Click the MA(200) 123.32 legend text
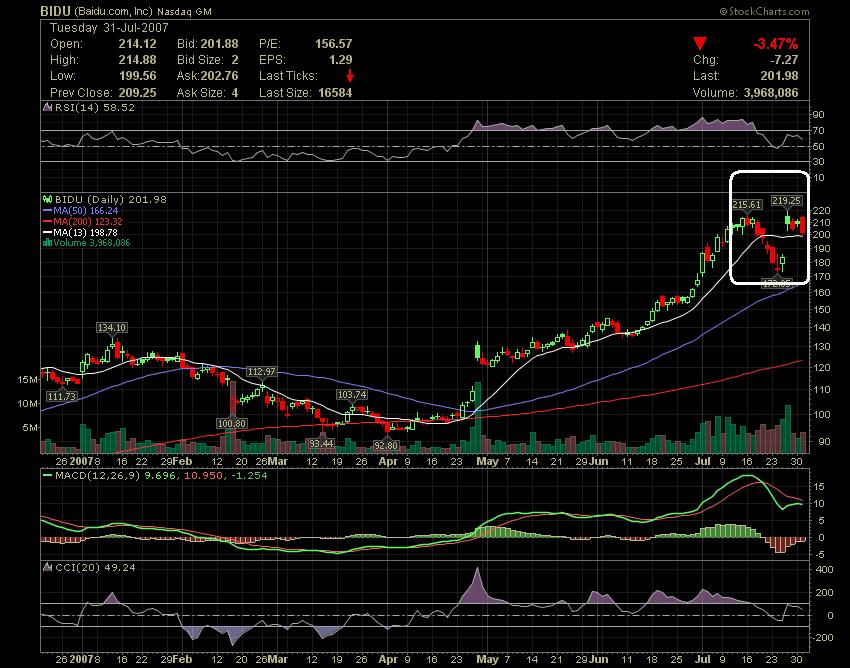The width and height of the screenshot is (850, 668). (x=88, y=221)
